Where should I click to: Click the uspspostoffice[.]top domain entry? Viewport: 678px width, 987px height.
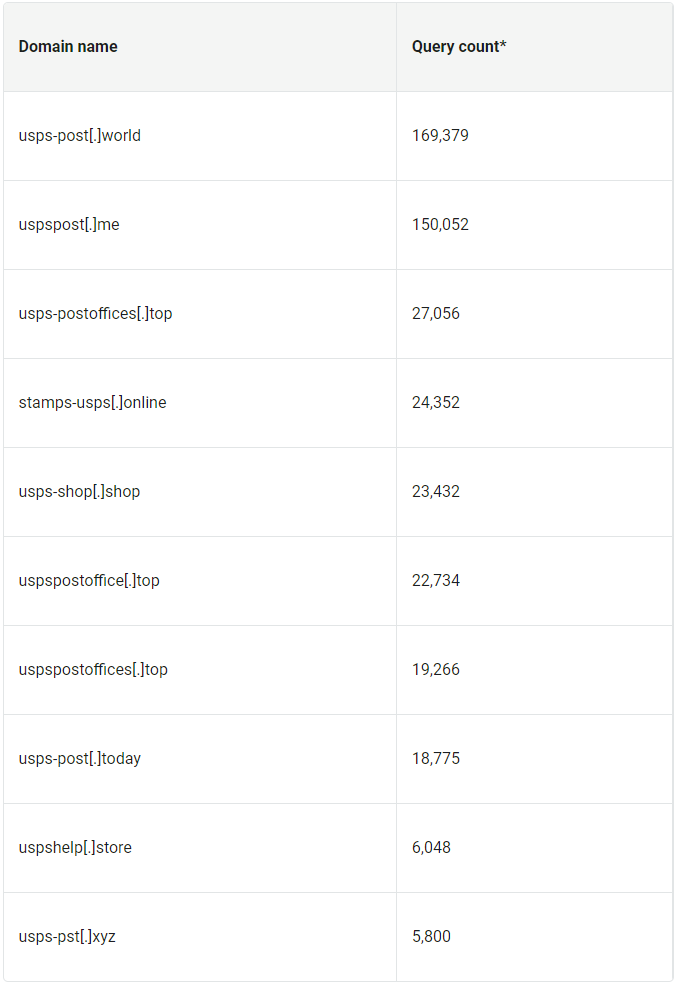pyautogui.click(x=89, y=580)
